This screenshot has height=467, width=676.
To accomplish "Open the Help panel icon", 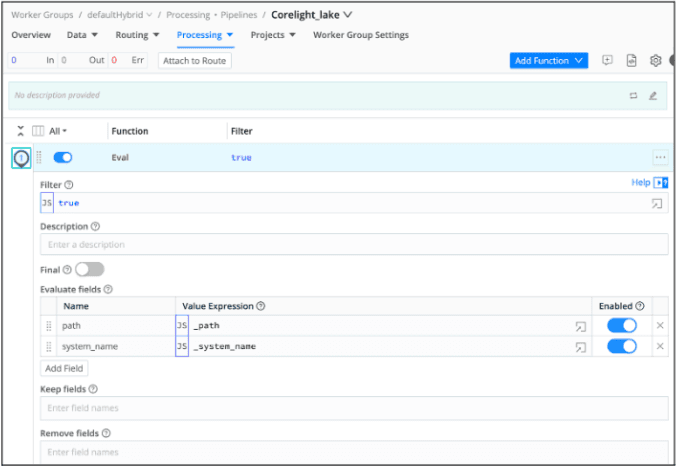I will point(660,183).
